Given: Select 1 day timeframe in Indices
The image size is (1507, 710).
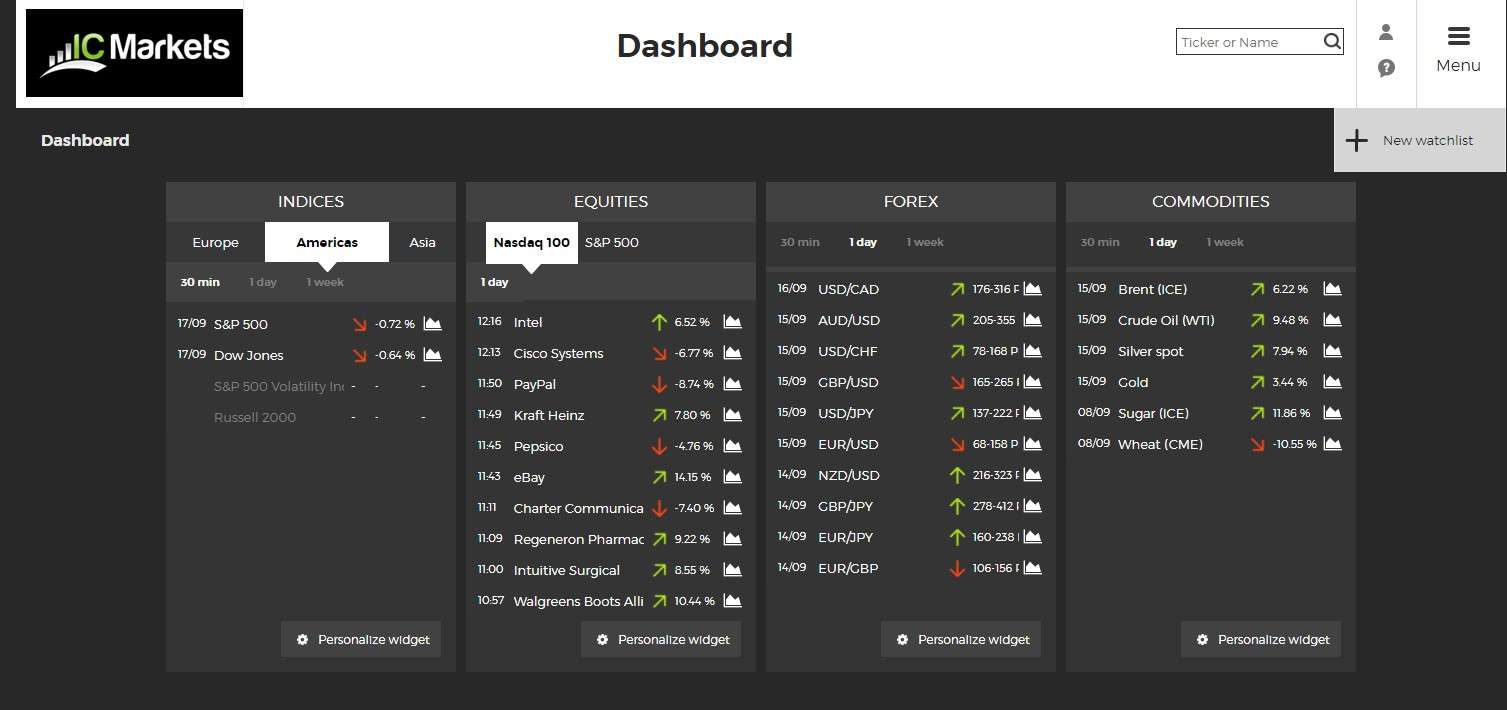Looking at the screenshot, I should [x=263, y=282].
